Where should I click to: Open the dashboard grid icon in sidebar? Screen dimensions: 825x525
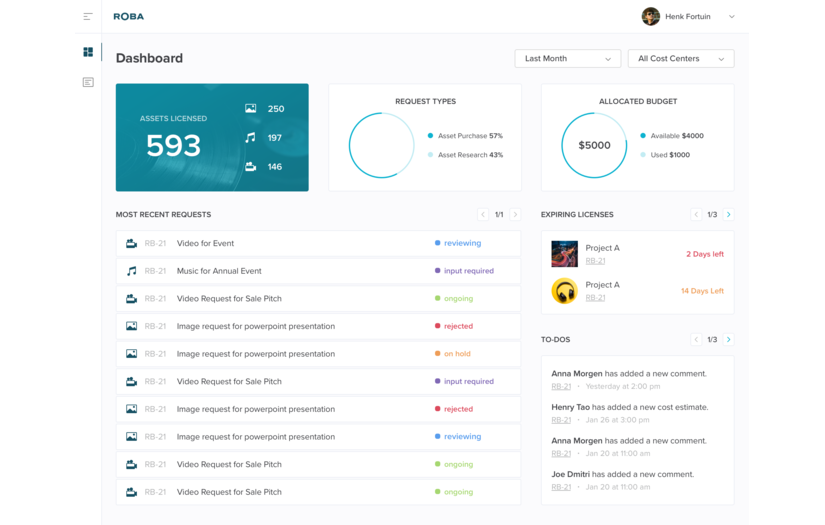pyautogui.click(x=88, y=52)
